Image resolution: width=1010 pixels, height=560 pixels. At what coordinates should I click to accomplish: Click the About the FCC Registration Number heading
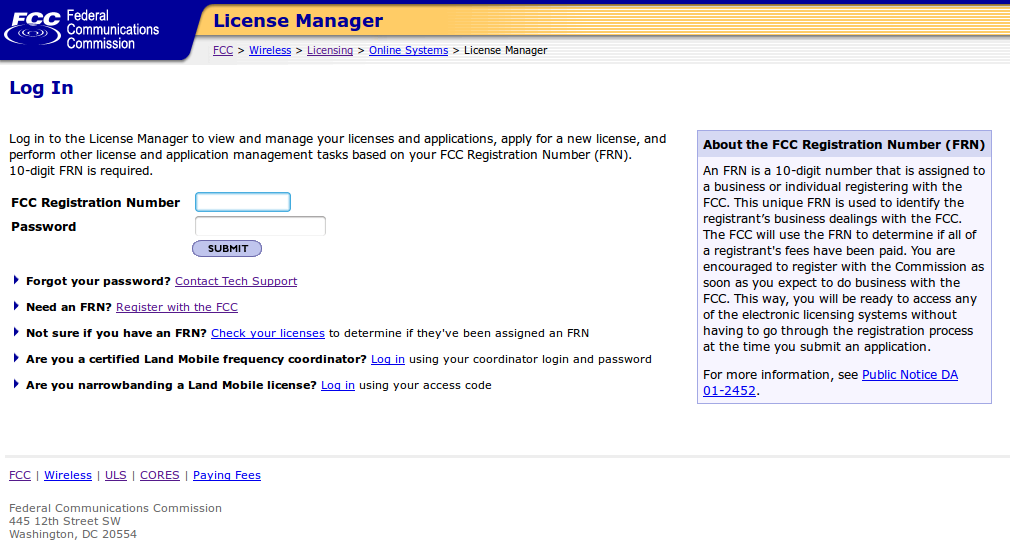(844, 145)
